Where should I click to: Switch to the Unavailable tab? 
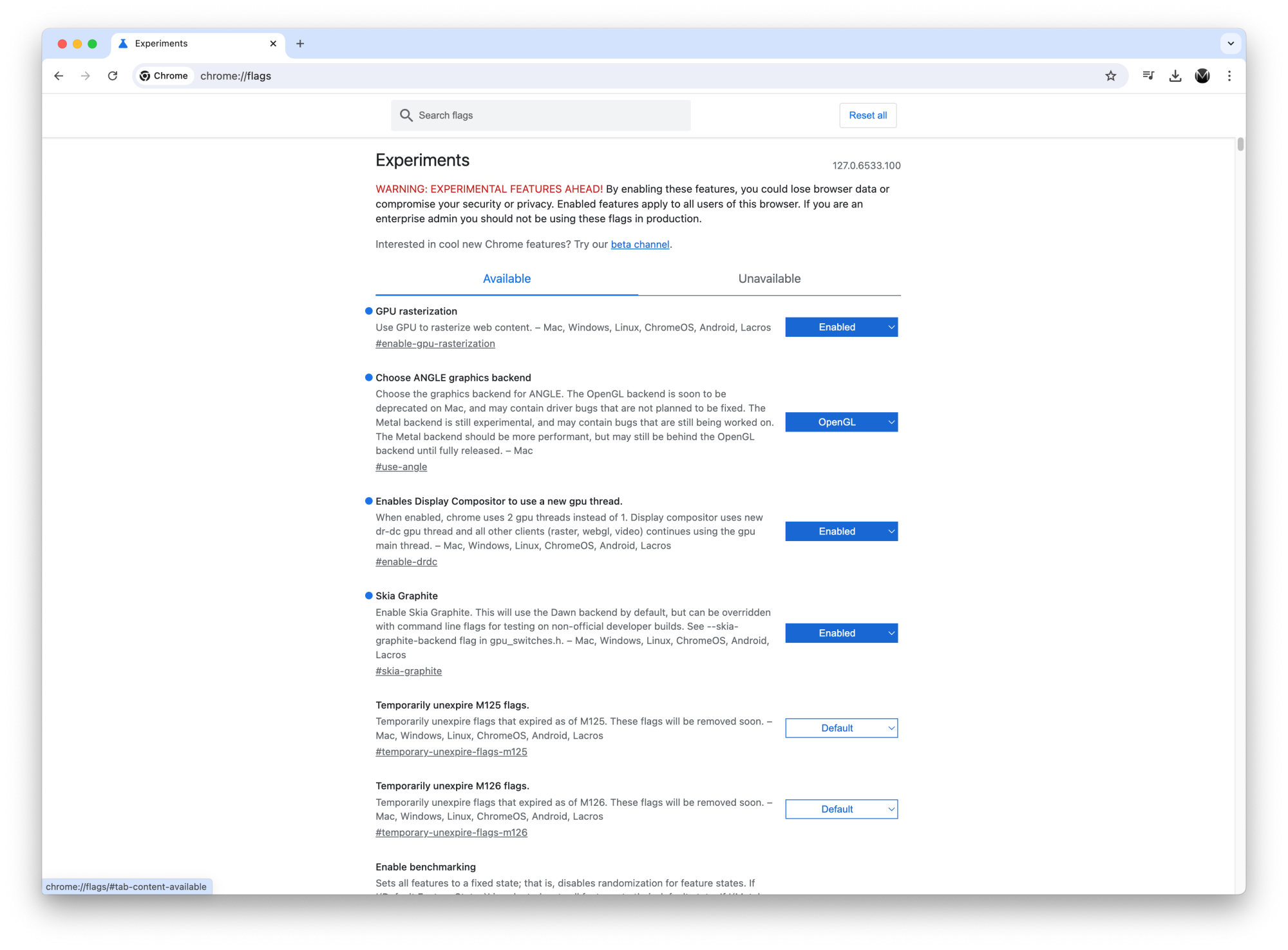point(769,279)
